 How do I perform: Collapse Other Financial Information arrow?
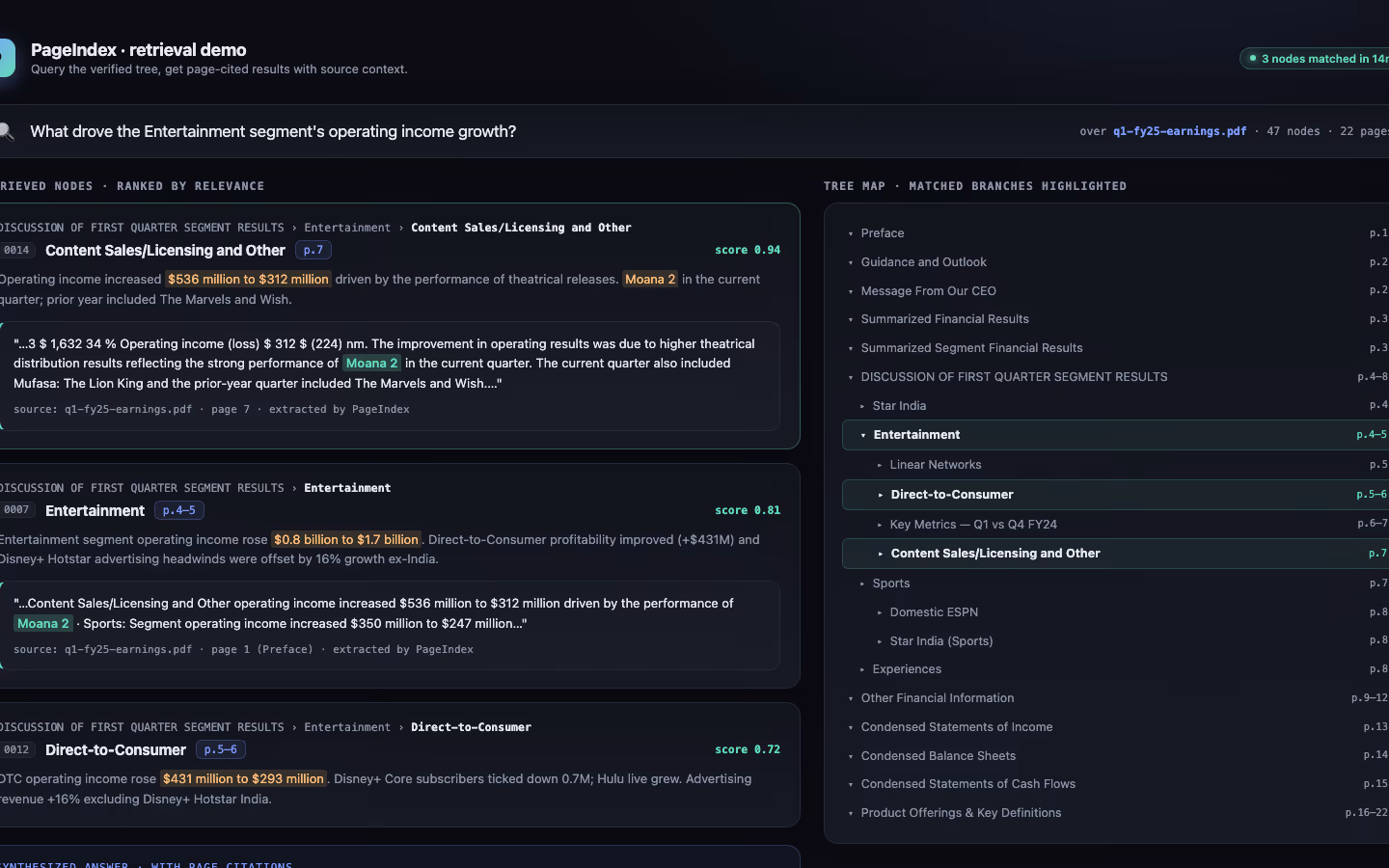[x=851, y=698]
